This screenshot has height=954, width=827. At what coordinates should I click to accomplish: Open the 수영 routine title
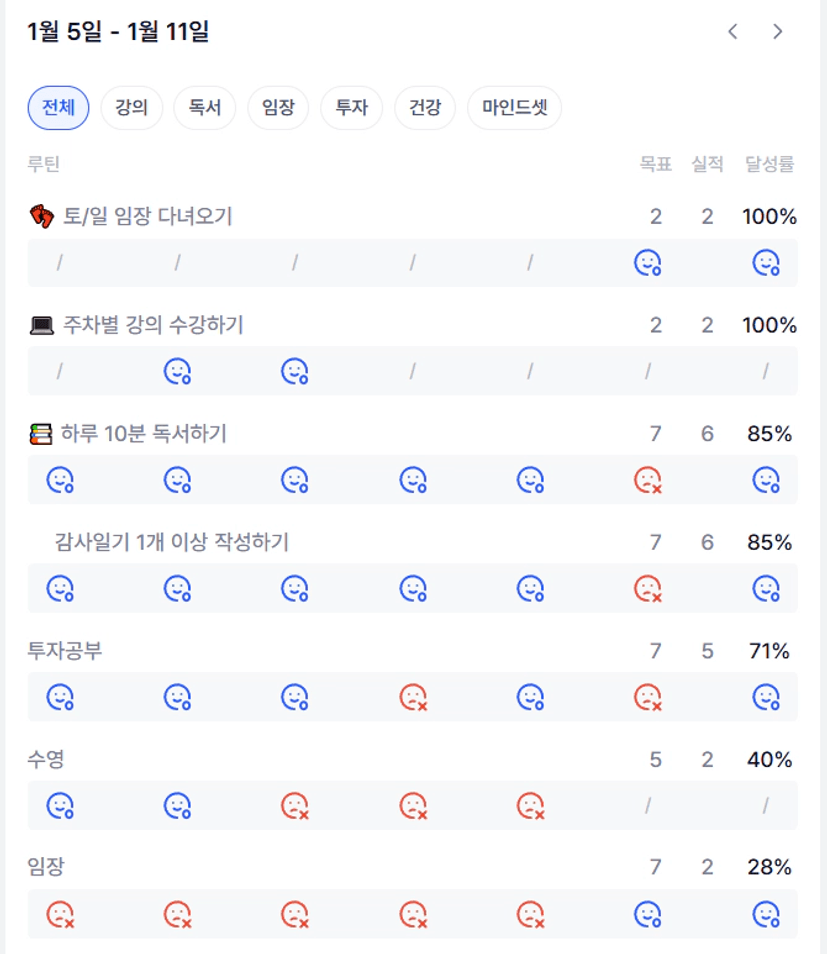point(46,760)
